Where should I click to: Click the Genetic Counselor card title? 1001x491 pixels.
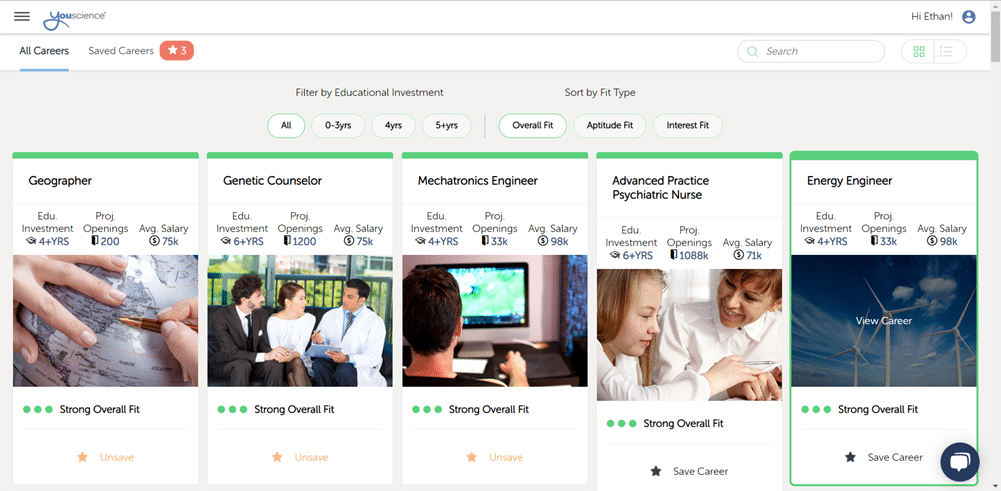click(x=273, y=181)
